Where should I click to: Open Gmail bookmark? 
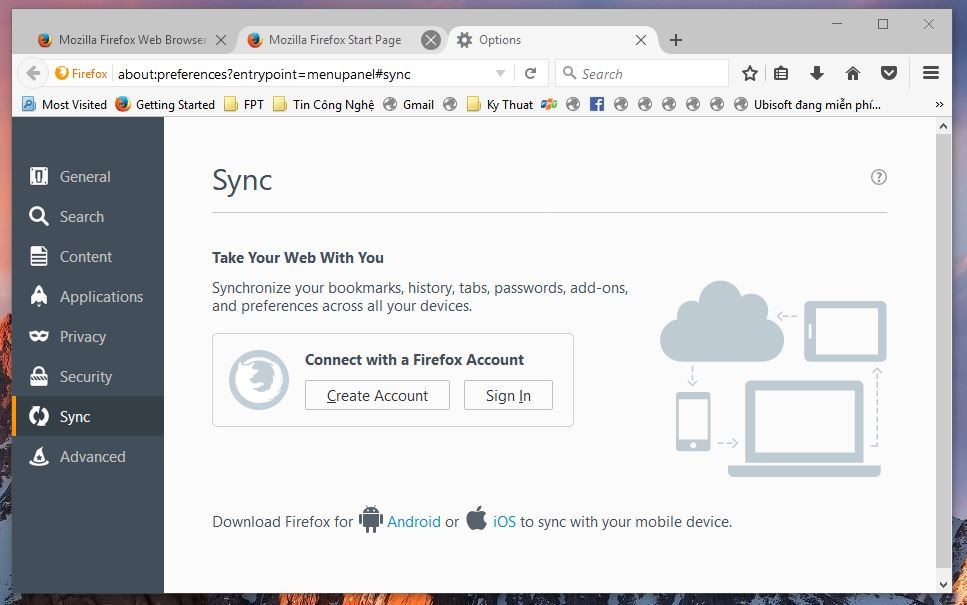(409, 104)
